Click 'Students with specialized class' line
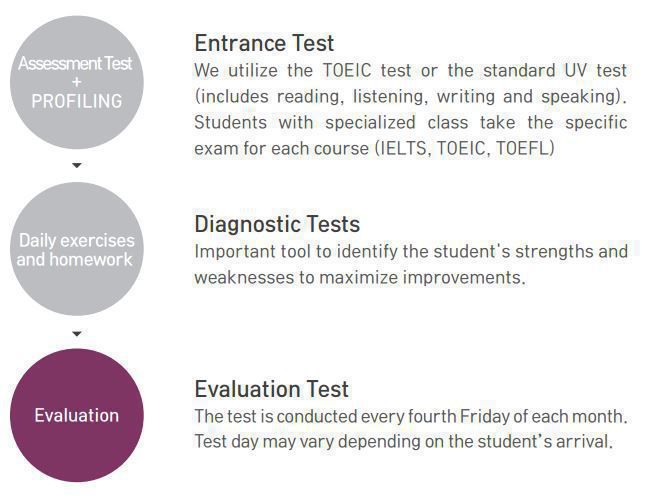Viewport: 647px width, 503px height. (331, 123)
